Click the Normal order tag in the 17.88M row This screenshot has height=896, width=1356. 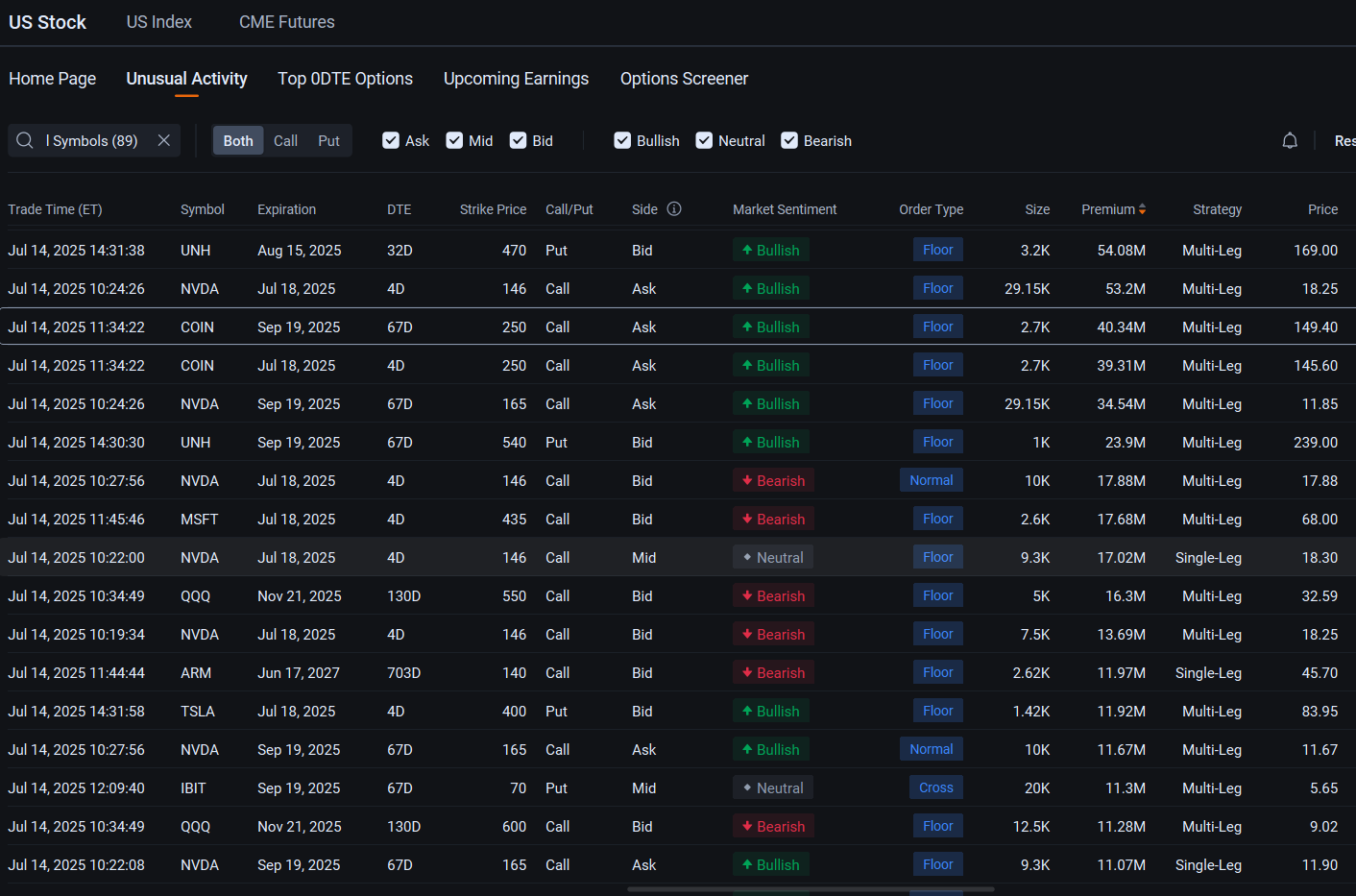[932, 480]
